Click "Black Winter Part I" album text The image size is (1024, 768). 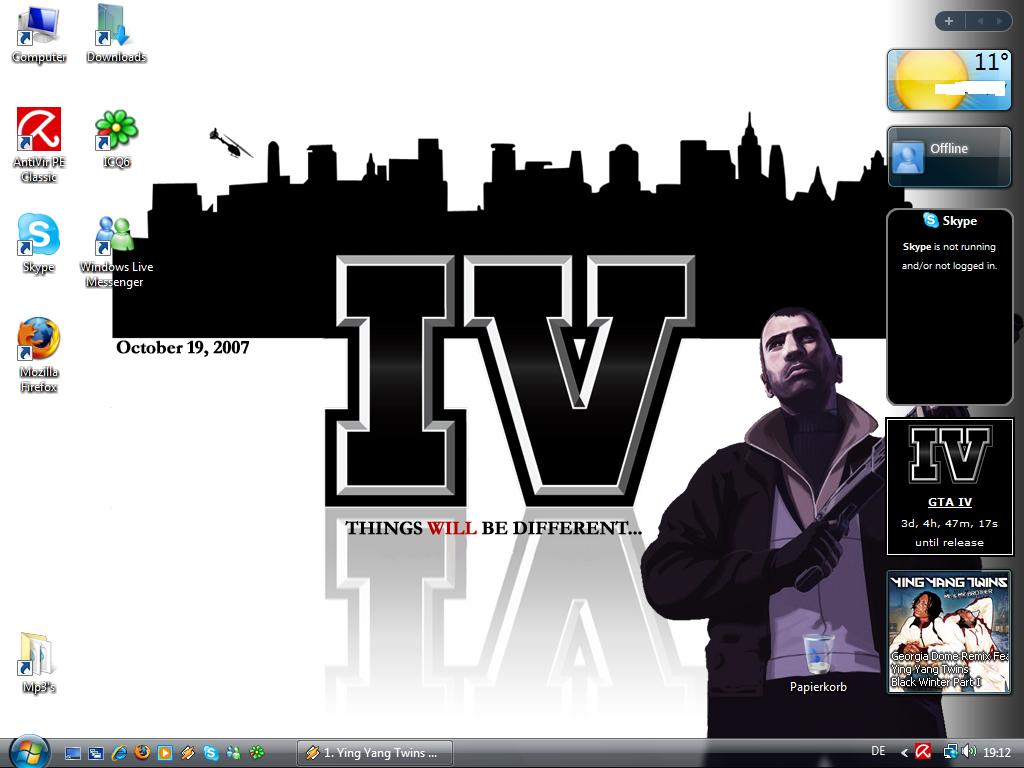pos(936,682)
